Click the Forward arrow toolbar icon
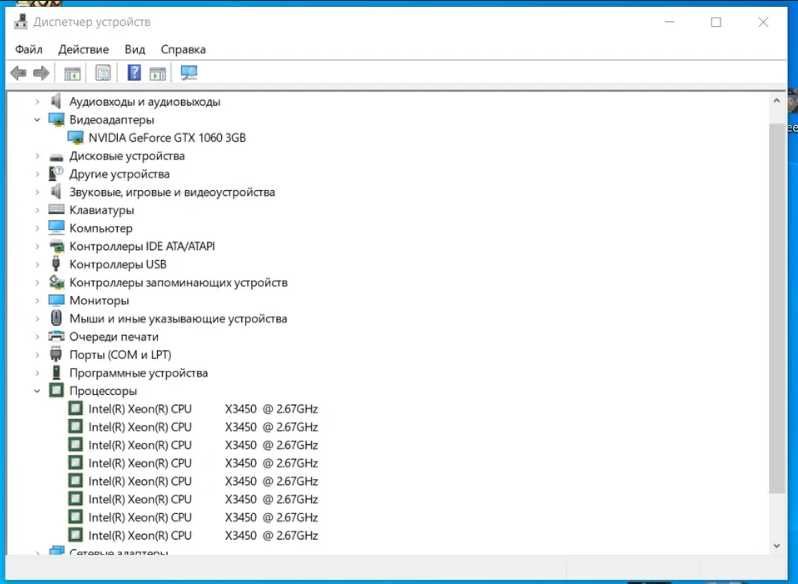Screen dimensions: 798x584 point(41,73)
